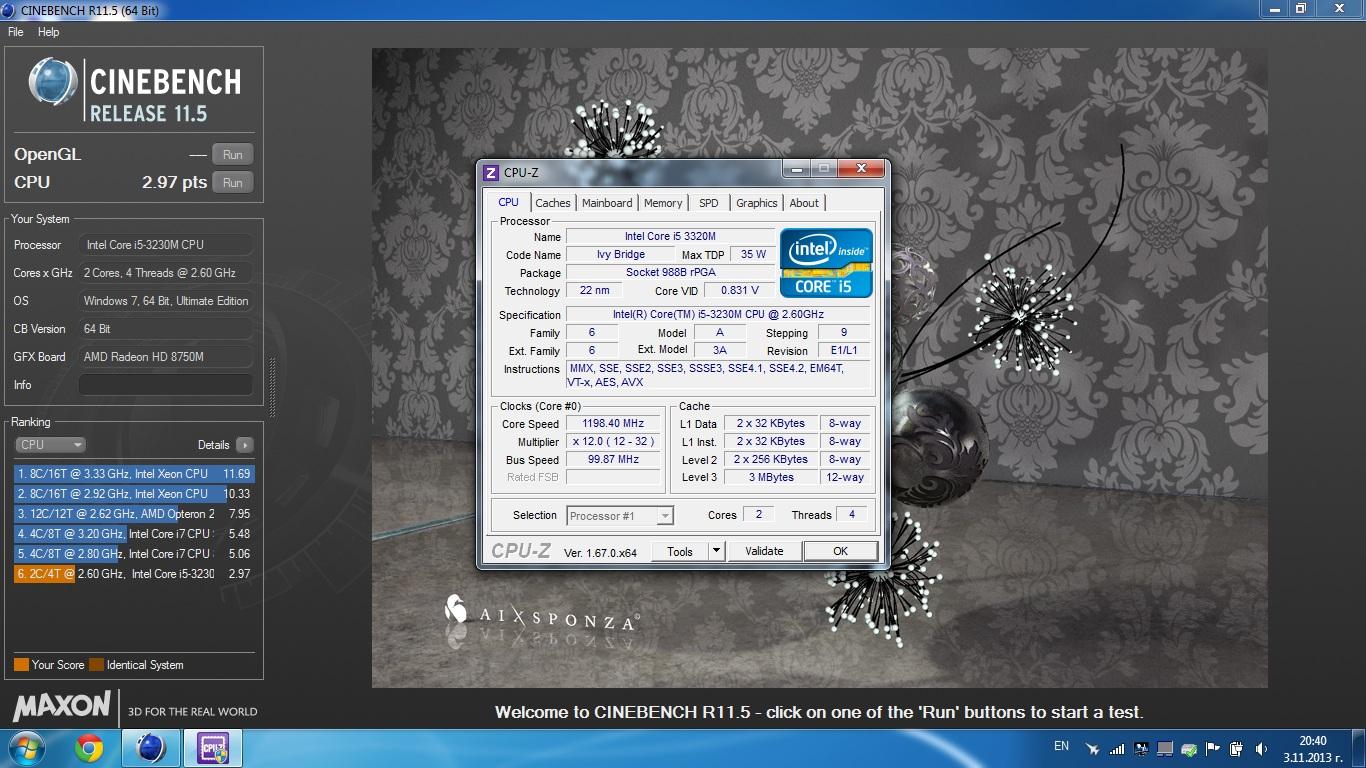This screenshot has width=1366, height=768.
Task: Open the File menu in Cinebench
Action: (x=15, y=32)
